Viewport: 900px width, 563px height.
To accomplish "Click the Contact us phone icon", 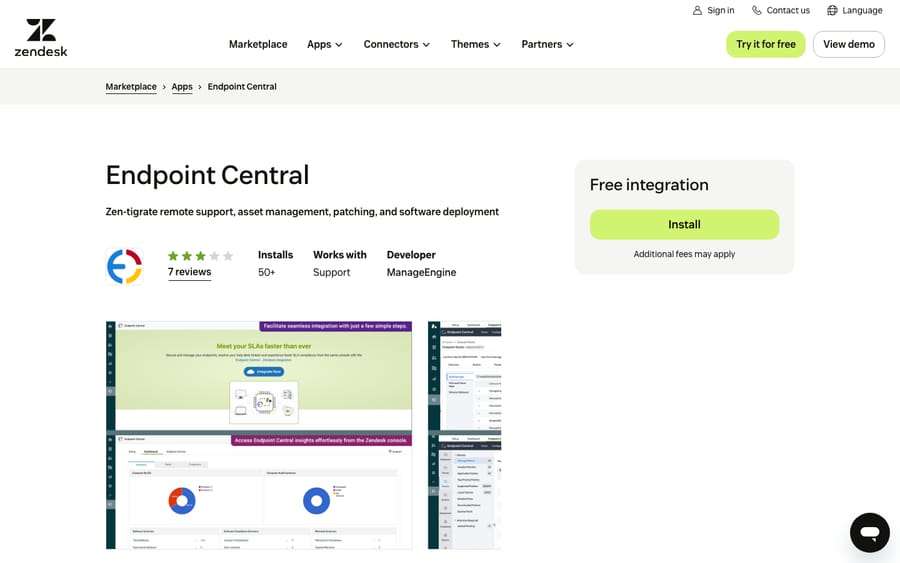I will click(x=757, y=10).
